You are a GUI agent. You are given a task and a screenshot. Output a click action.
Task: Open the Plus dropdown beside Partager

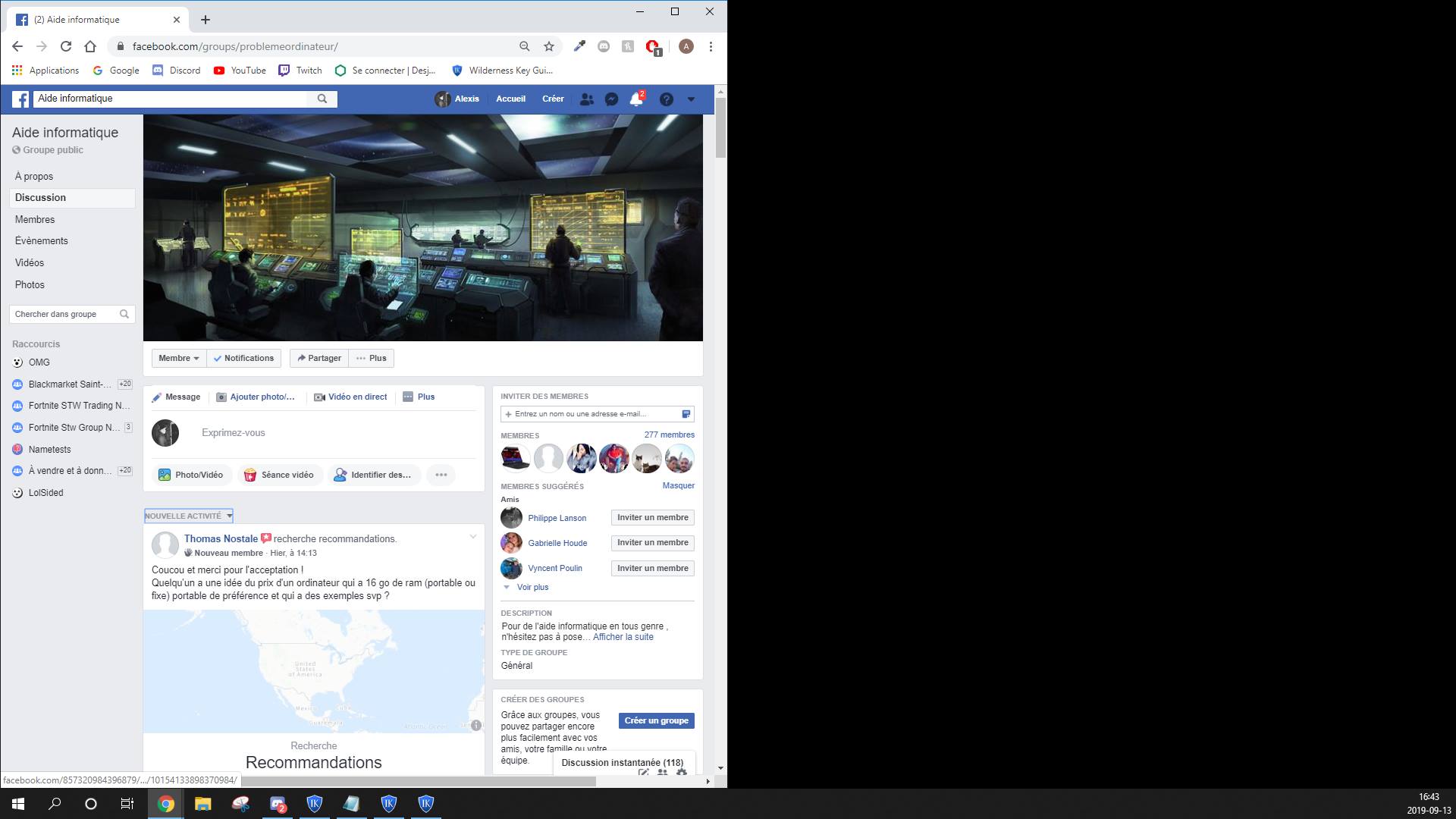[x=371, y=358]
